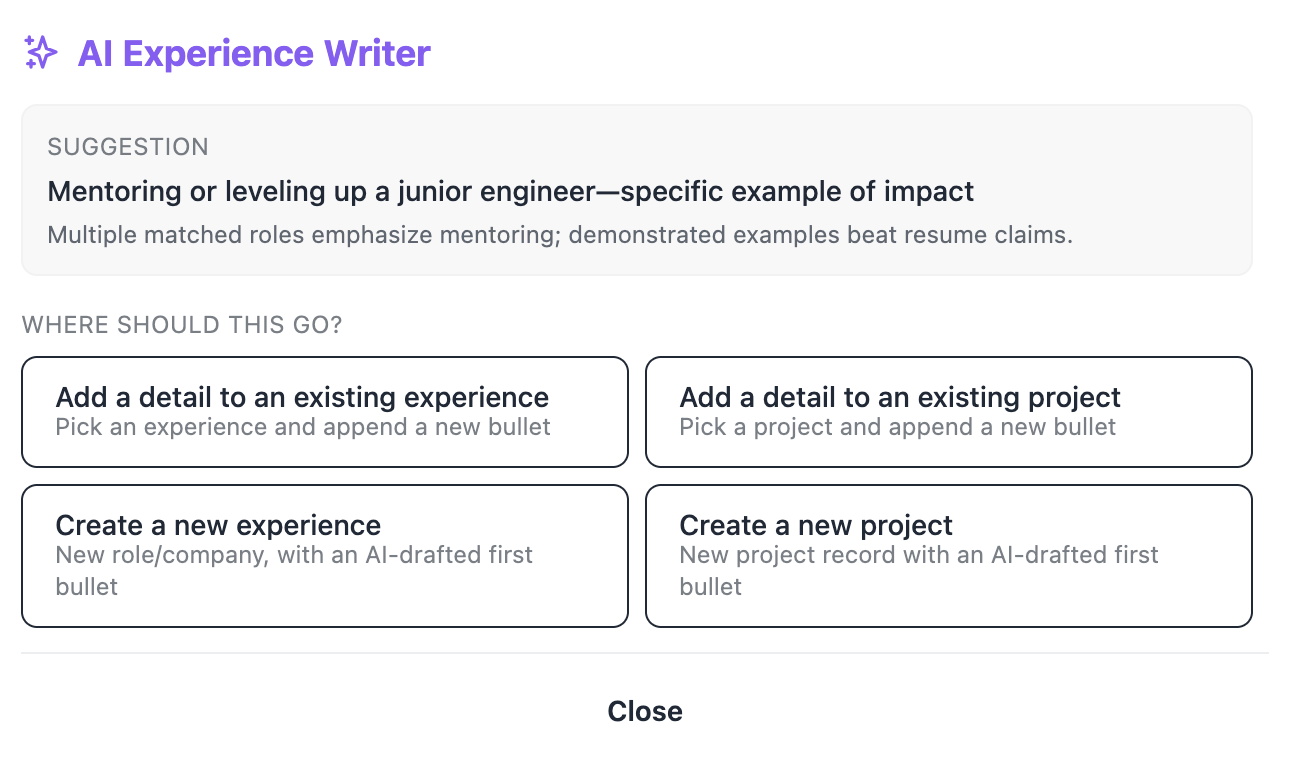
Task: Click the purple sparkle AI icon
Action: click(41, 52)
